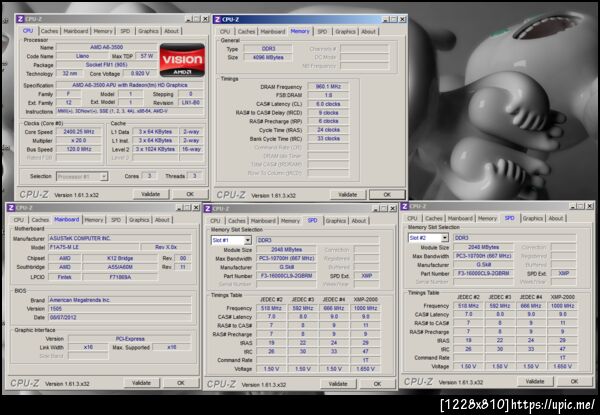Viewport: 600px width, 415px height.
Task: Open About tab in Slot #1 SPD window
Action: coord(359,221)
